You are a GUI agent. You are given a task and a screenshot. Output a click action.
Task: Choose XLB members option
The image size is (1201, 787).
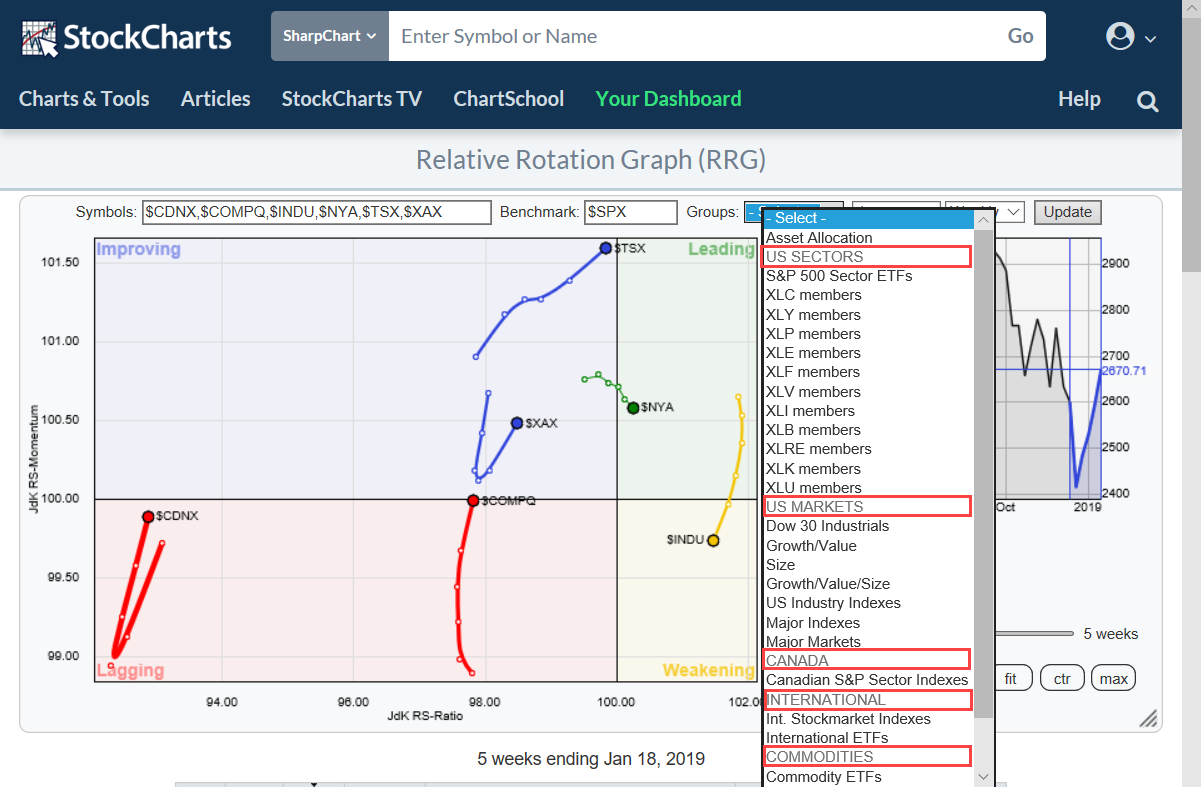click(867, 430)
